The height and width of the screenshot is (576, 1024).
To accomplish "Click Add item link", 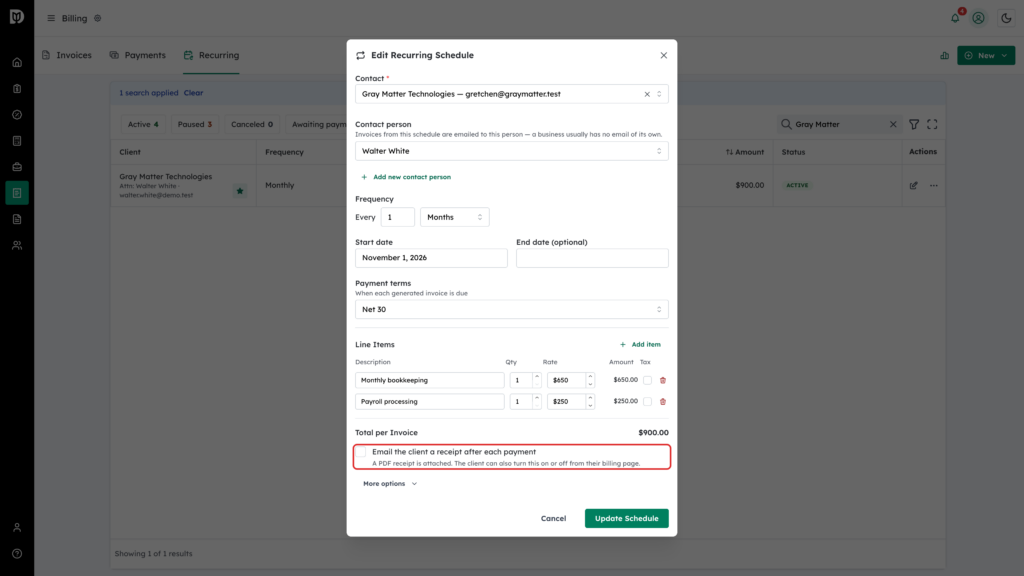I will point(640,344).
